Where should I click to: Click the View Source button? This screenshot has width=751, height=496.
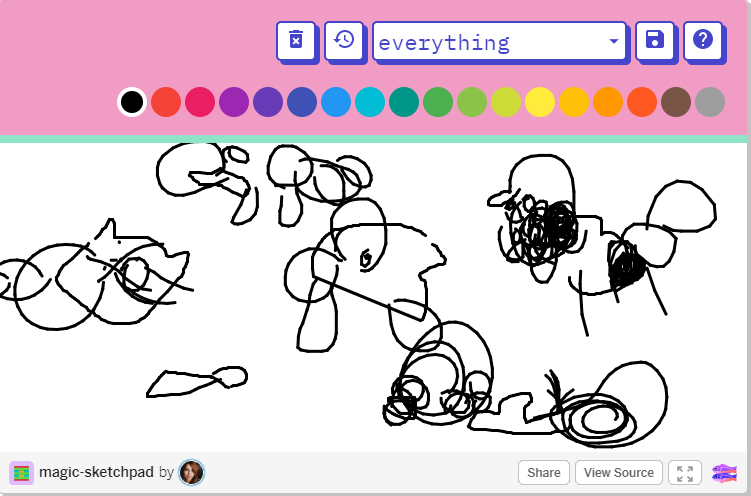[x=619, y=473]
